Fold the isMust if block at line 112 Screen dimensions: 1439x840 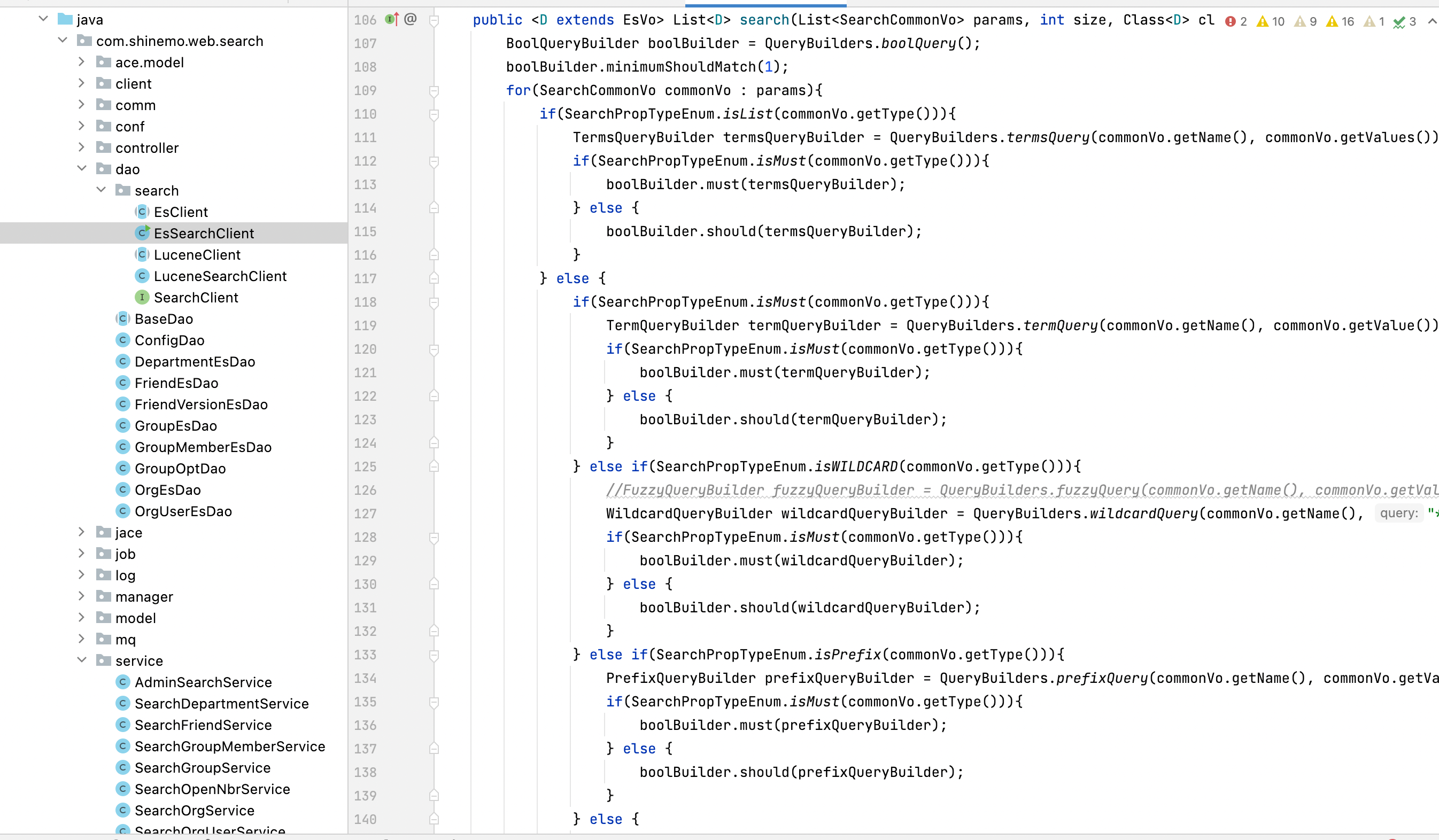[x=434, y=162]
